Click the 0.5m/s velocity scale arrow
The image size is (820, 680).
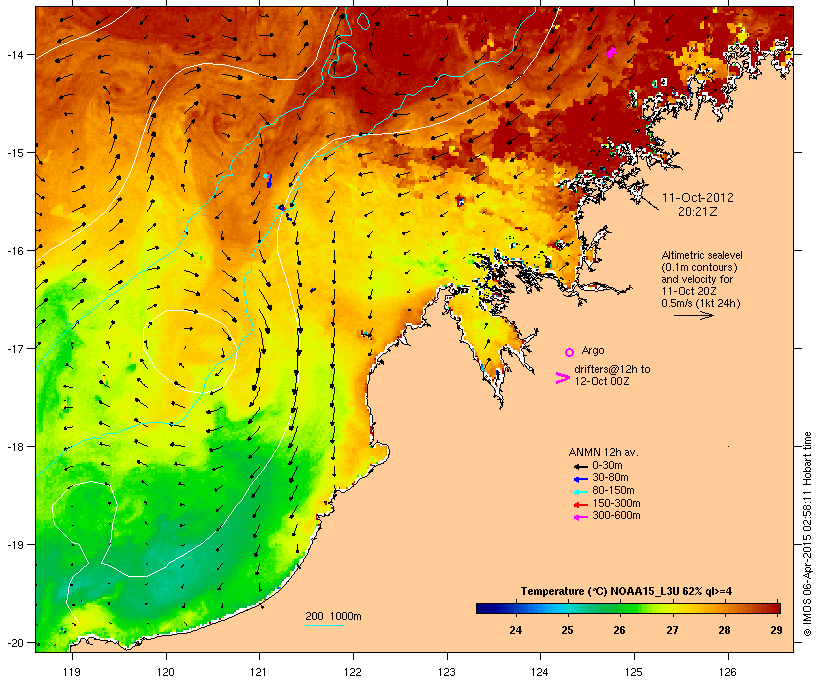click(693, 315)
